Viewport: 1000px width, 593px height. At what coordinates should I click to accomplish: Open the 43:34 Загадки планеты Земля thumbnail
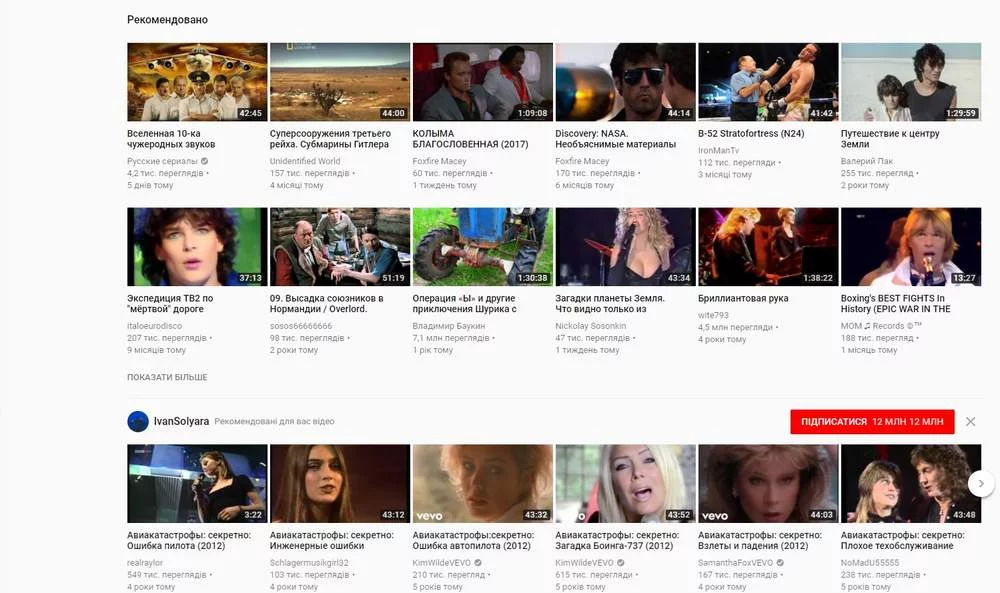point(626,246)
